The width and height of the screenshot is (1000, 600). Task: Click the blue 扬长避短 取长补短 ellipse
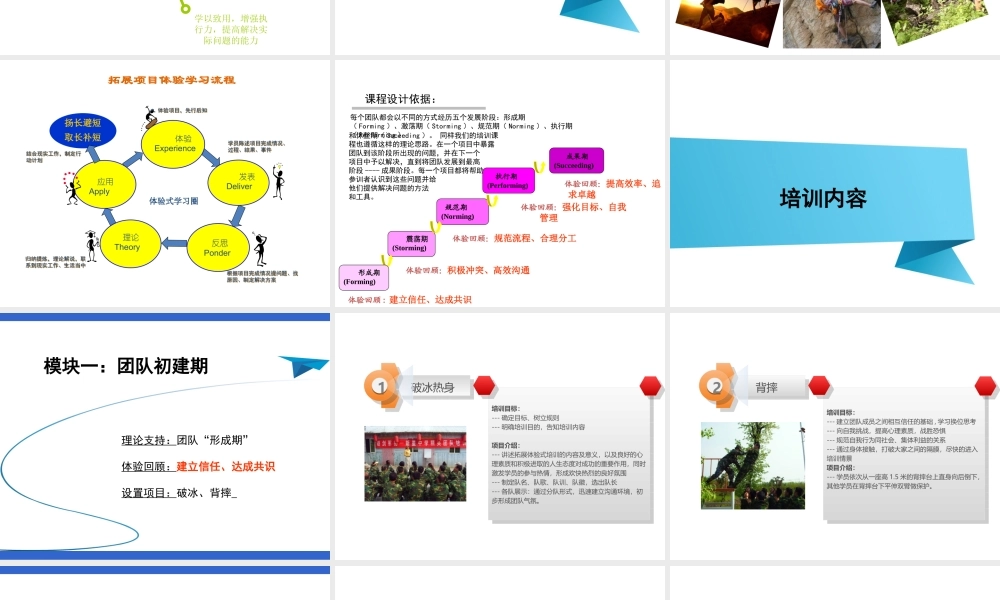pyautogui.click(x=83, y=130)
